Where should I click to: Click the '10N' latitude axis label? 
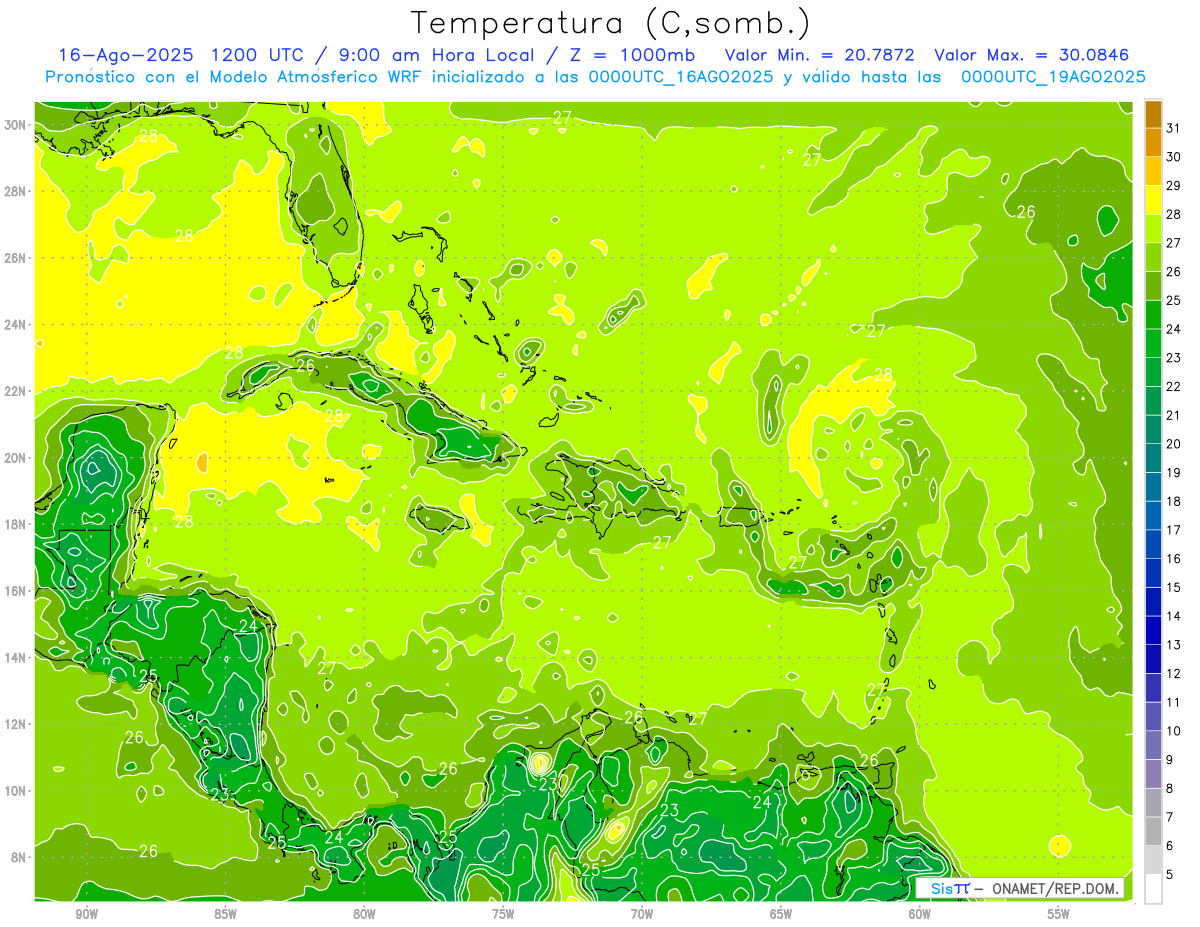coord(15,791)
